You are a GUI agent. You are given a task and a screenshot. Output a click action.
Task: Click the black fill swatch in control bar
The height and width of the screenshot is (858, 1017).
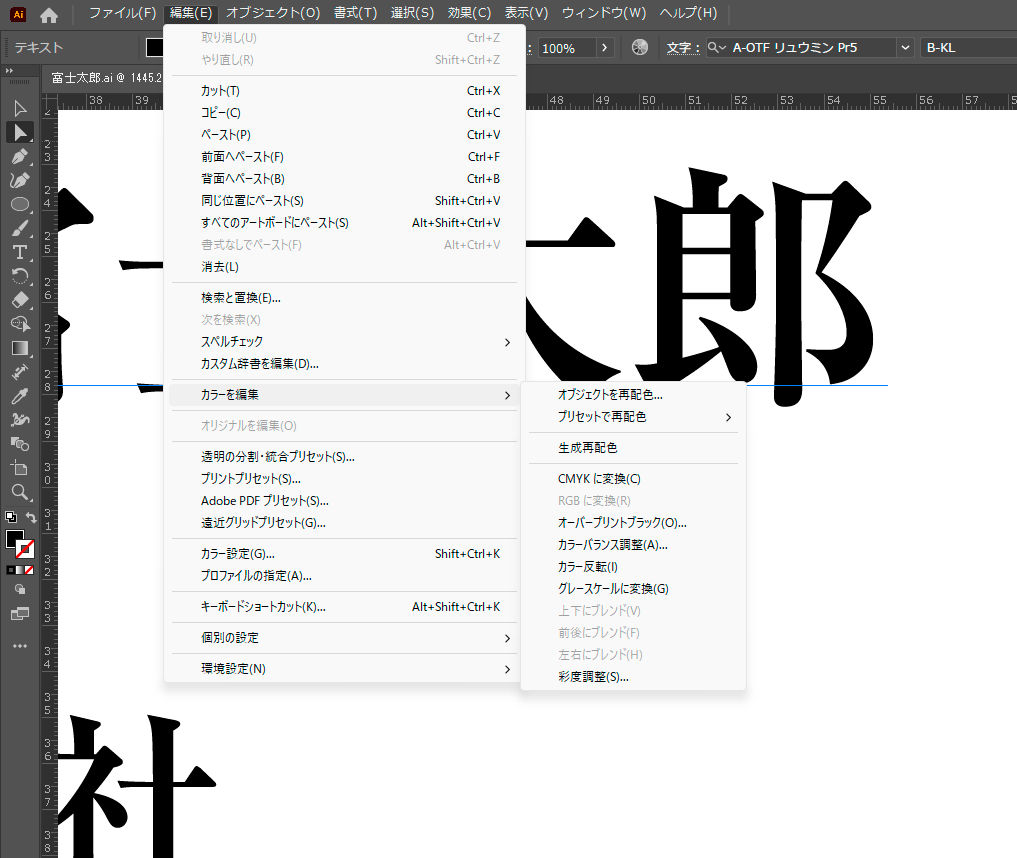pos(154,47)
